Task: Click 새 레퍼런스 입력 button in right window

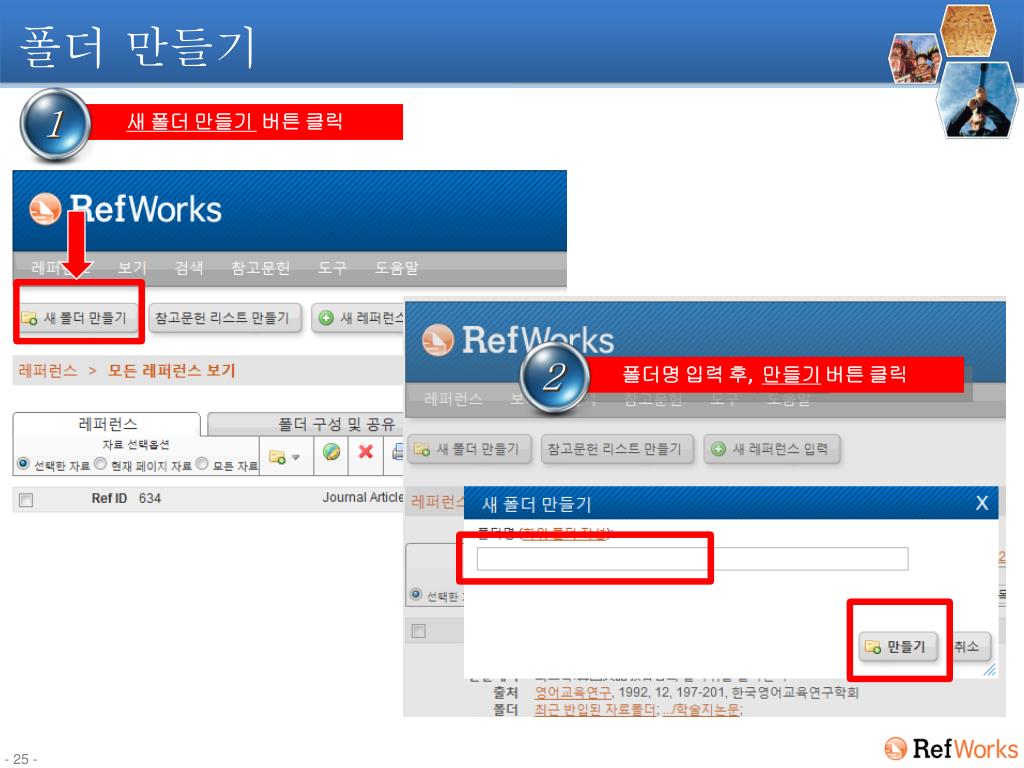Action: (772, 449)
